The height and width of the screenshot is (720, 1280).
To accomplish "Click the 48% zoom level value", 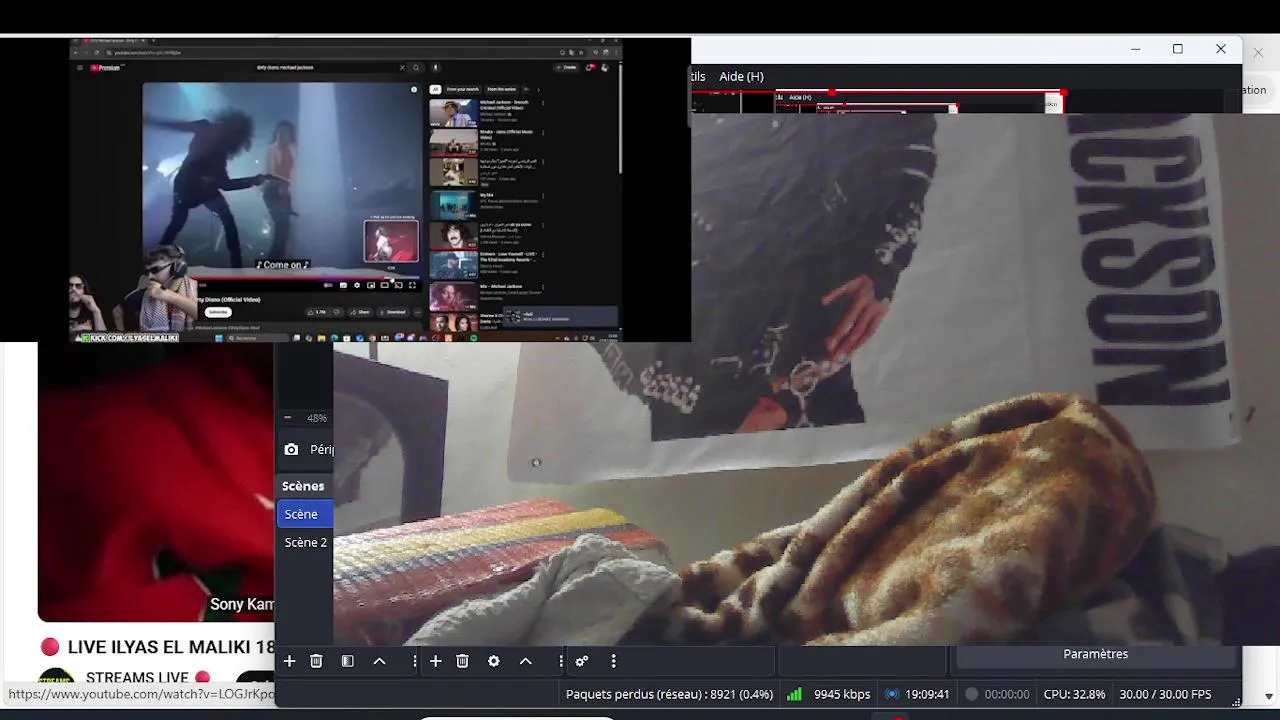I will click(317, 418).
